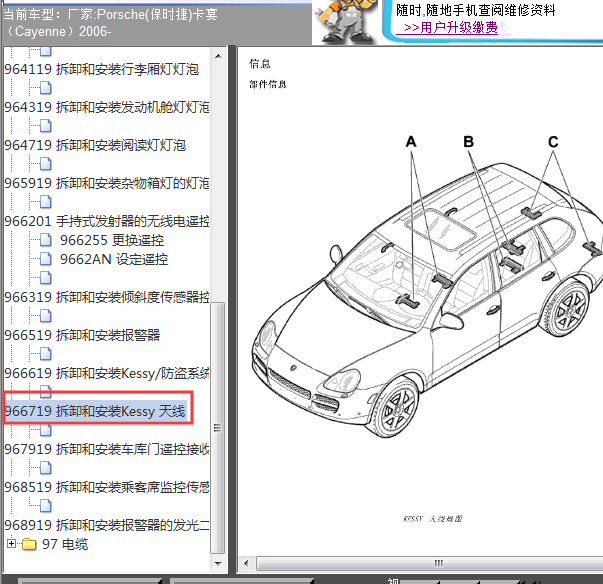This screenshot has height=584, width=603.
Task: Select 9662AN 设定遥控 entry
Action: tap(114, 259)
